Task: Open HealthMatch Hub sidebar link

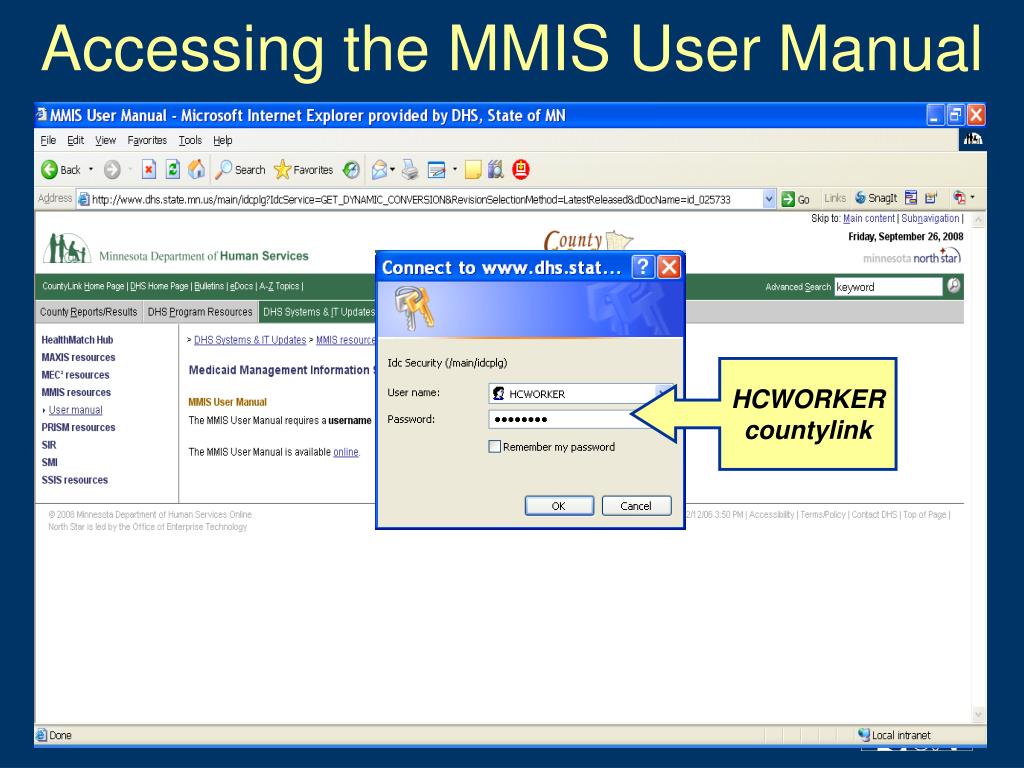Action: pos(77,340)
